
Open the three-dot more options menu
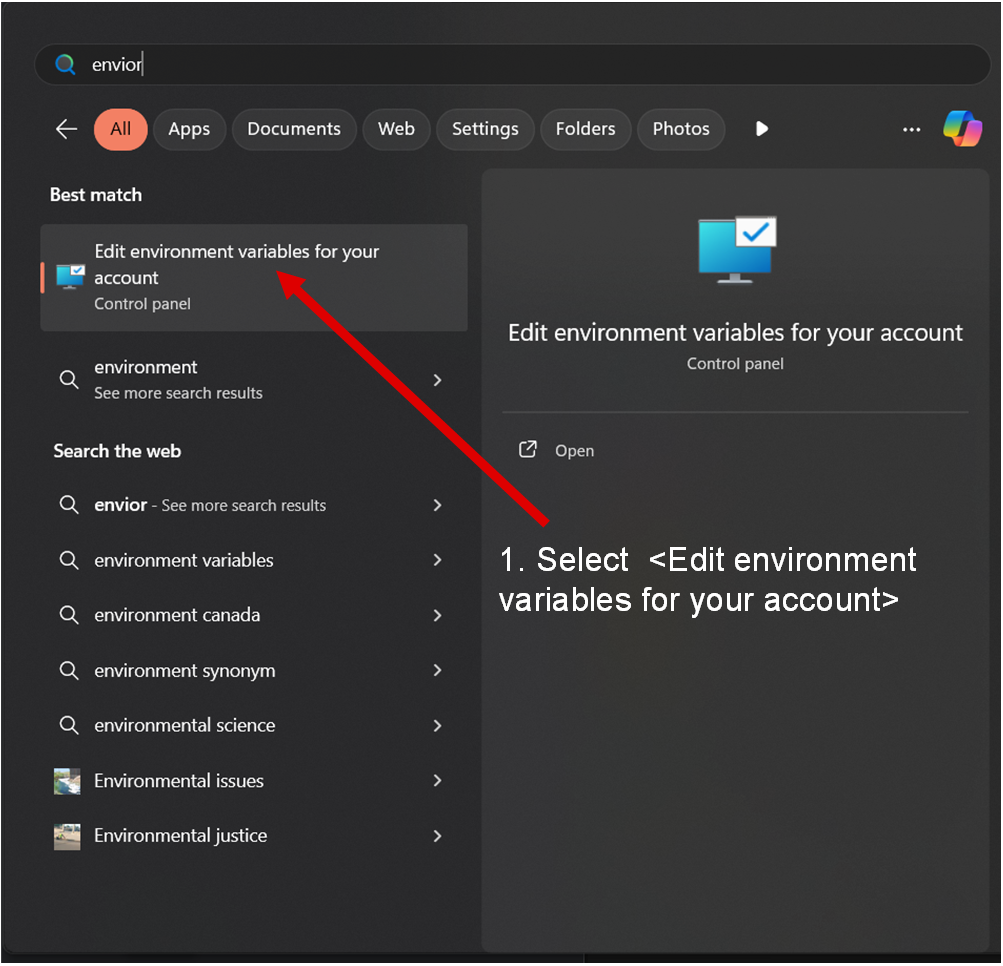click(x=911, y=129)
